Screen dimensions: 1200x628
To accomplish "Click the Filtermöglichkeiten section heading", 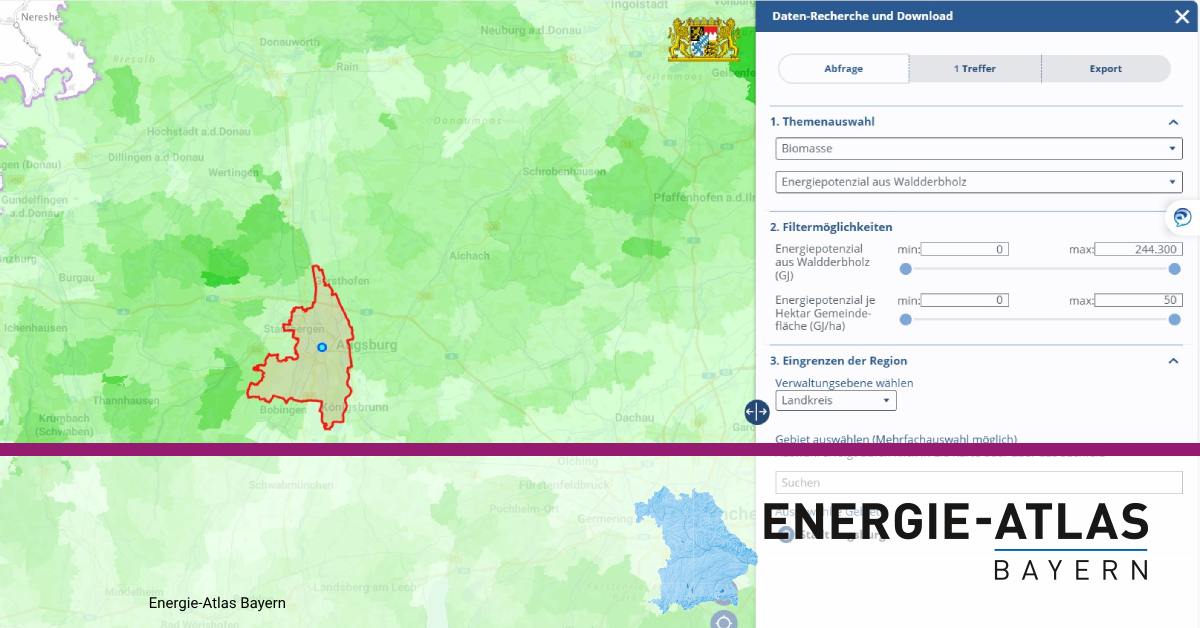I will point(831,227).
